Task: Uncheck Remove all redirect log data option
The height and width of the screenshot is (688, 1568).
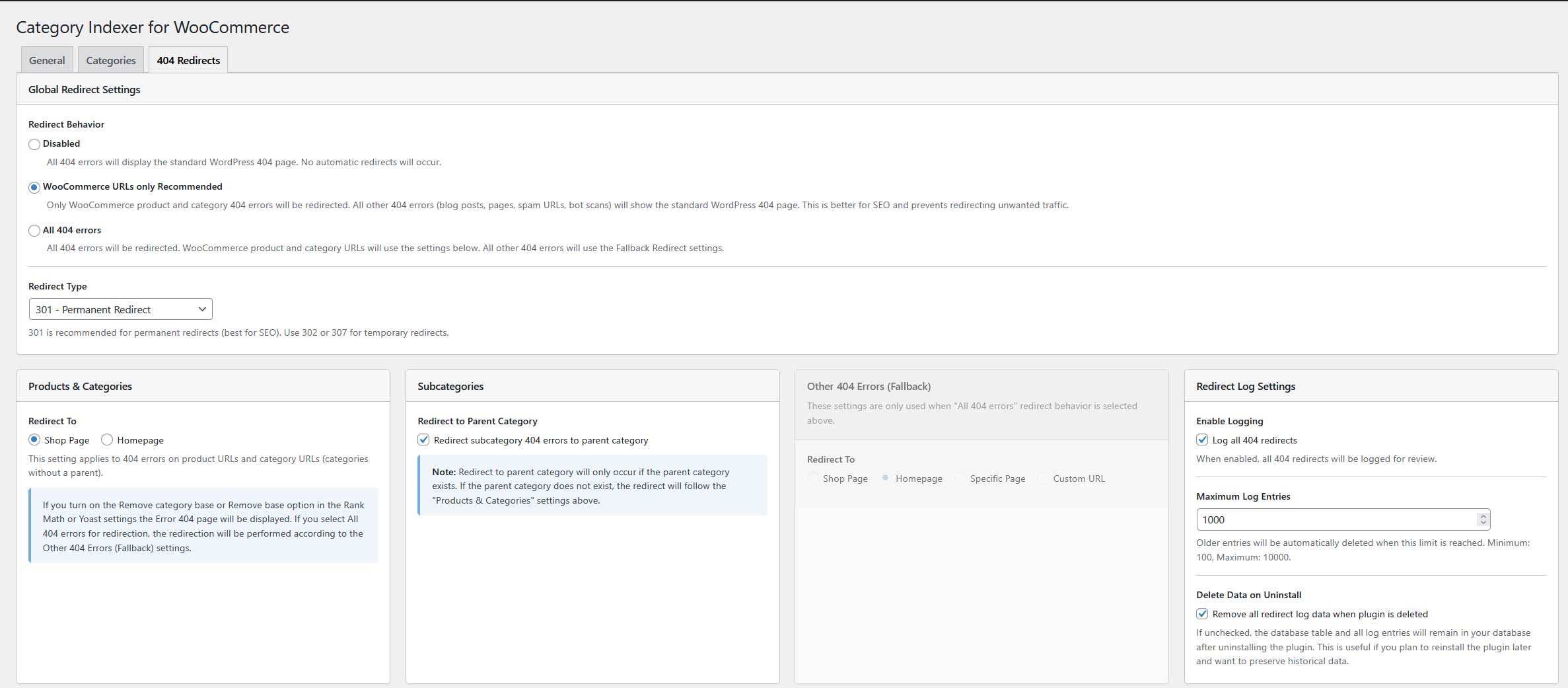Action: (x=1201, y=614)
